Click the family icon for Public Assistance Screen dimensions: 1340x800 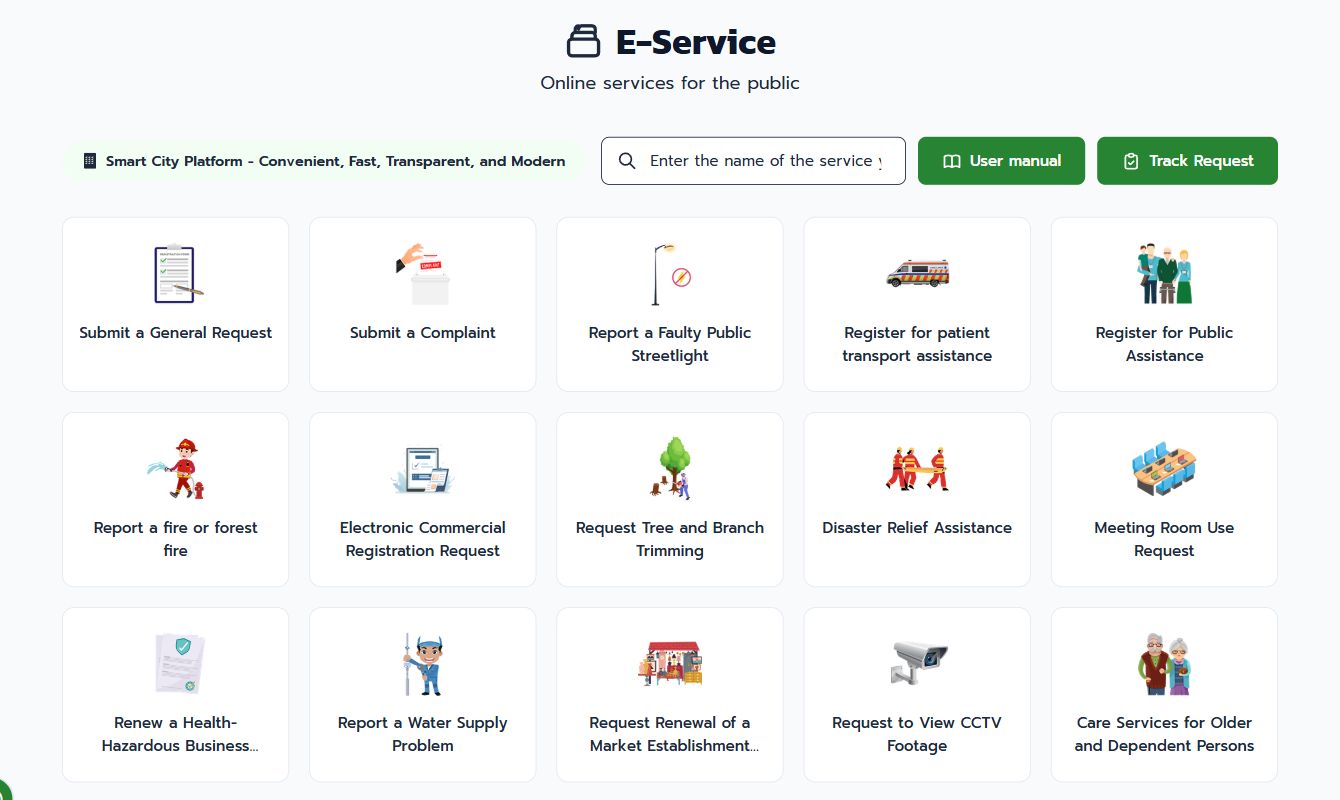tap(1164, 273)
